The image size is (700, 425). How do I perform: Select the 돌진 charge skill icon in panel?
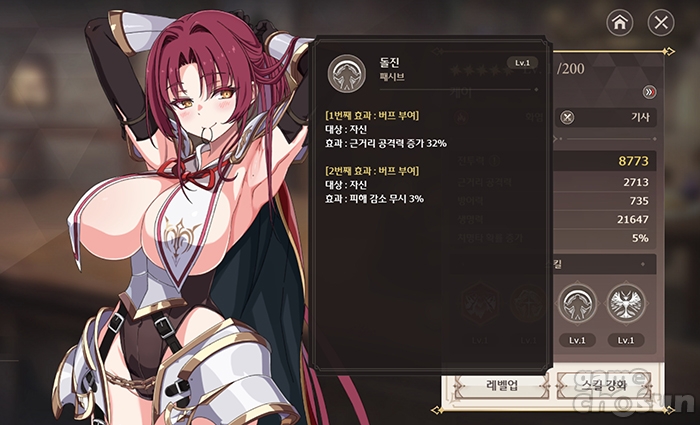[577, 304]
